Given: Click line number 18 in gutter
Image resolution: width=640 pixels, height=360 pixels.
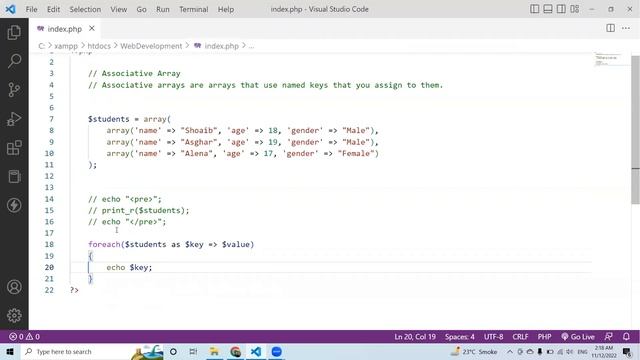Looking at the screenshot, I should 49,244.
